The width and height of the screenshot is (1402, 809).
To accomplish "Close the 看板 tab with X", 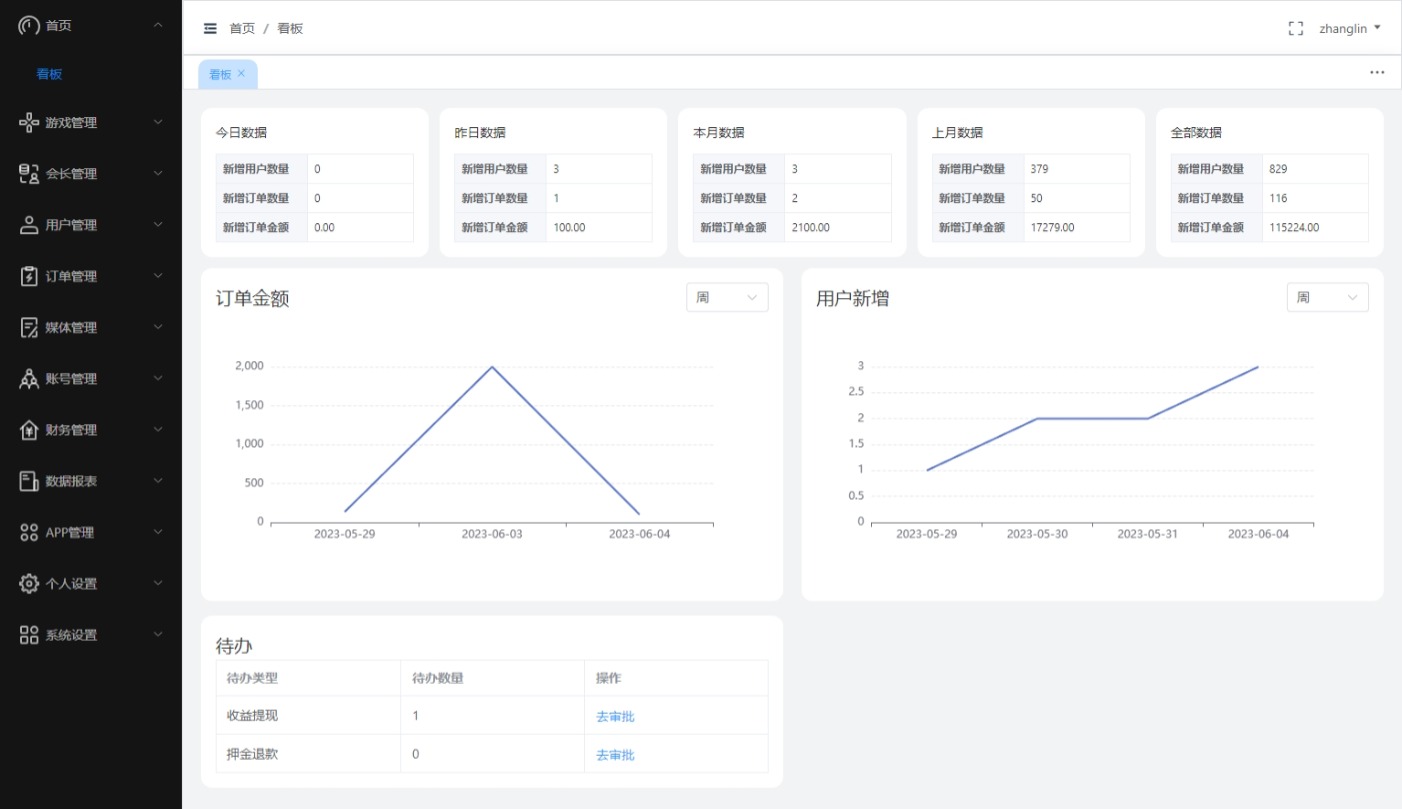I will (241, 73).
